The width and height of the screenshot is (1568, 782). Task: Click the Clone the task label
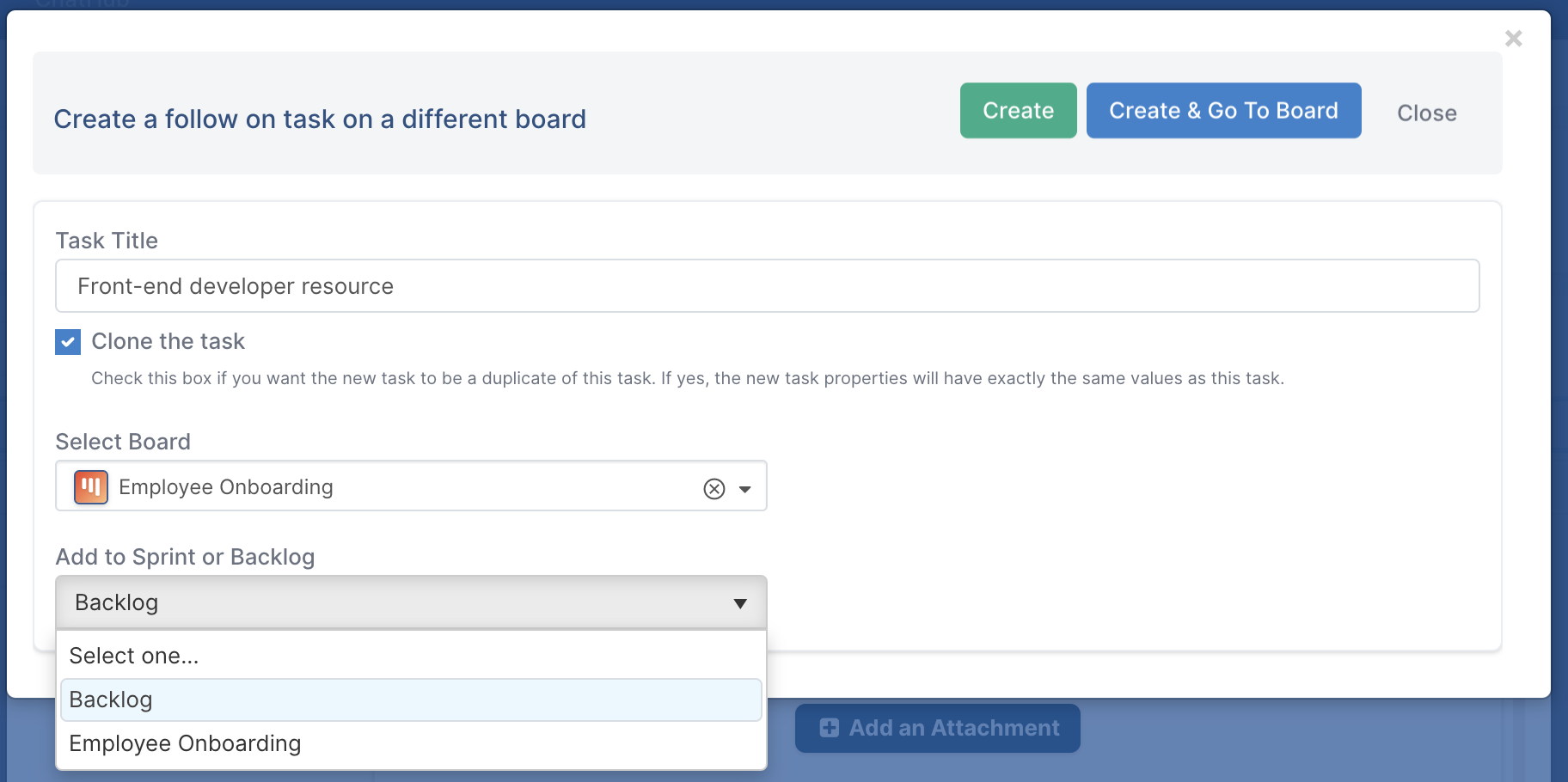[x=168, y=341]
